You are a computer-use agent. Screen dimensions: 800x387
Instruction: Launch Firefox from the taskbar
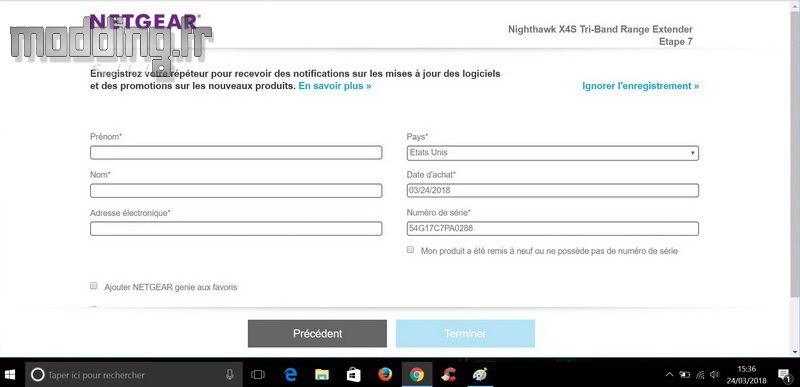385,375
